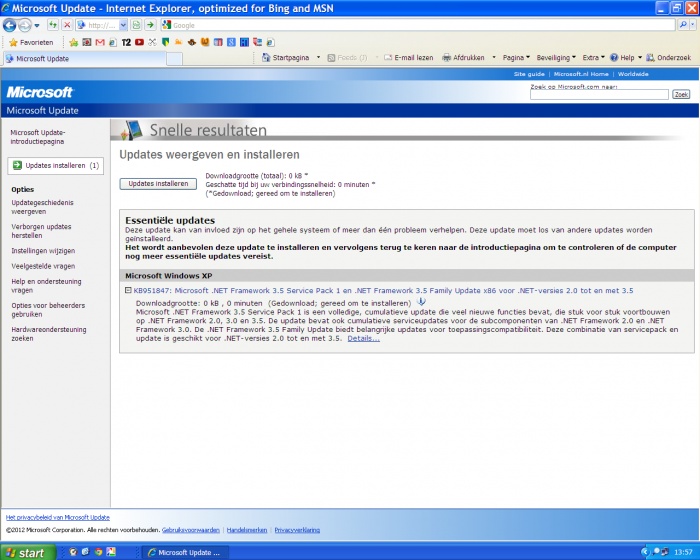
Task: Click the blue download arrow icon
Action: [x=421, y=302]
